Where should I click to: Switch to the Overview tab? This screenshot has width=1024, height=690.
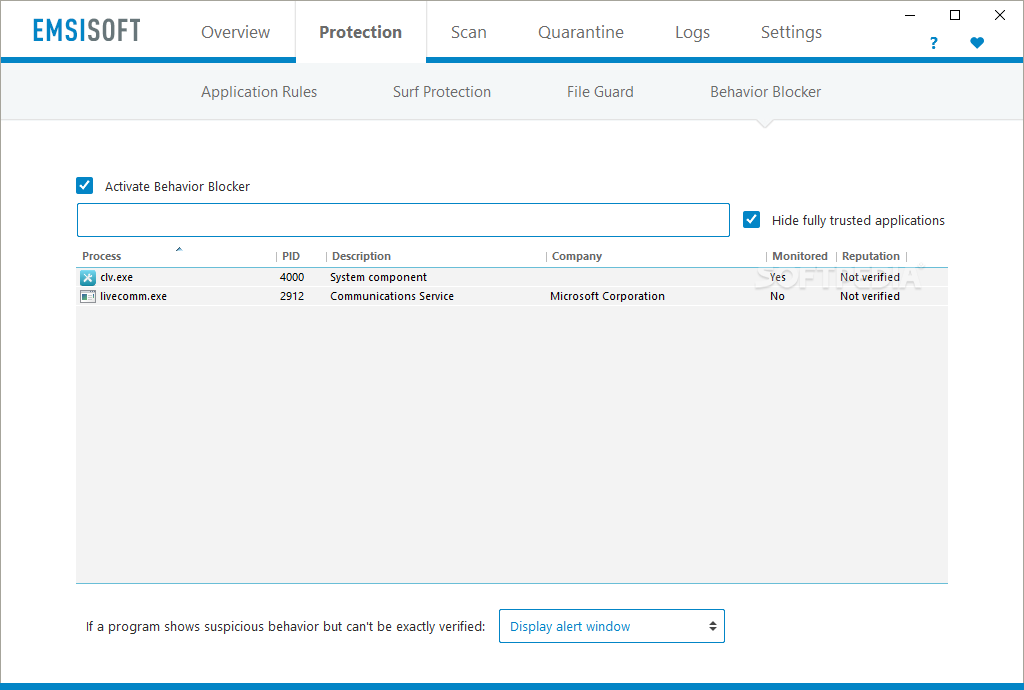click(x=235, y=32)
